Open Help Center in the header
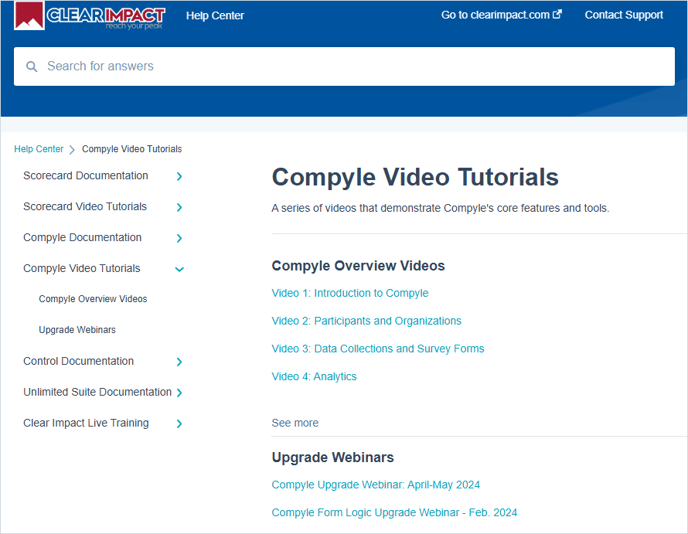 215,16
